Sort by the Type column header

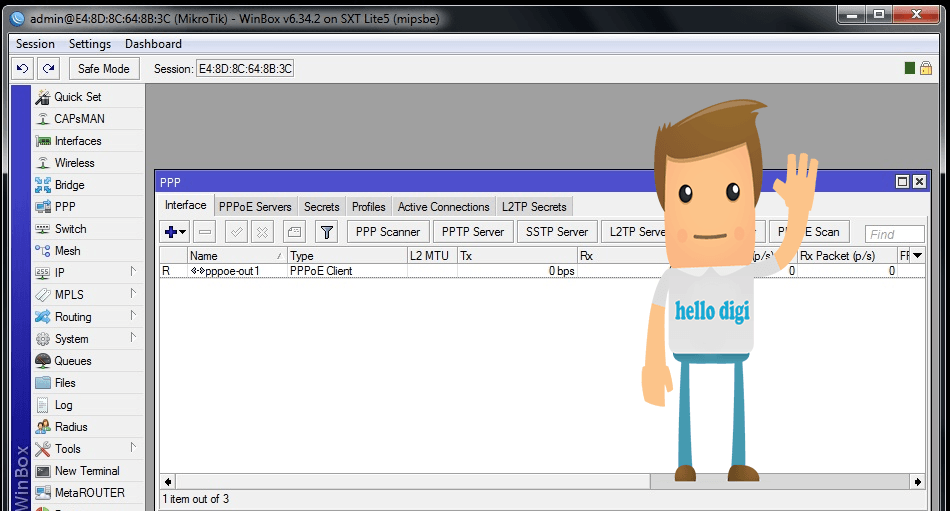point(347,256)
